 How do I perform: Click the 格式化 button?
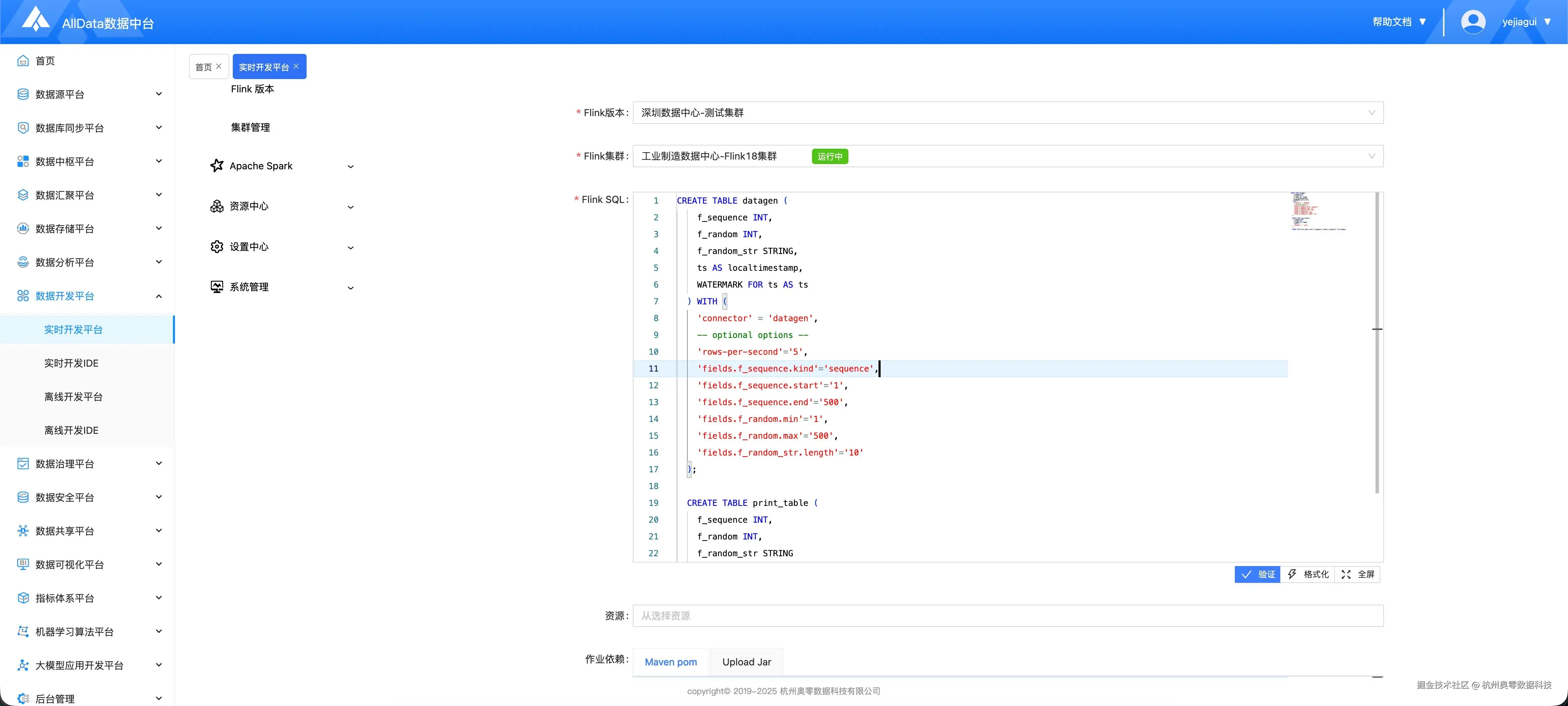(1308, 574)
